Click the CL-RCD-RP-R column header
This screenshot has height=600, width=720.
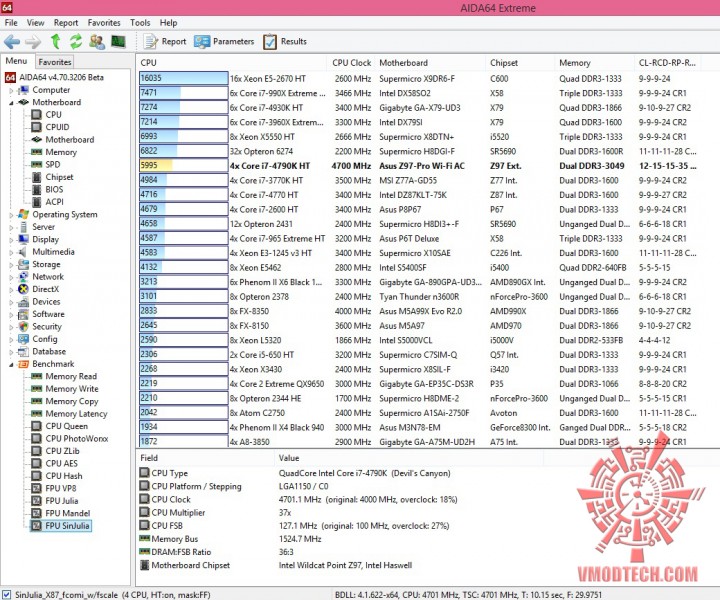click(x=667, y=63)
